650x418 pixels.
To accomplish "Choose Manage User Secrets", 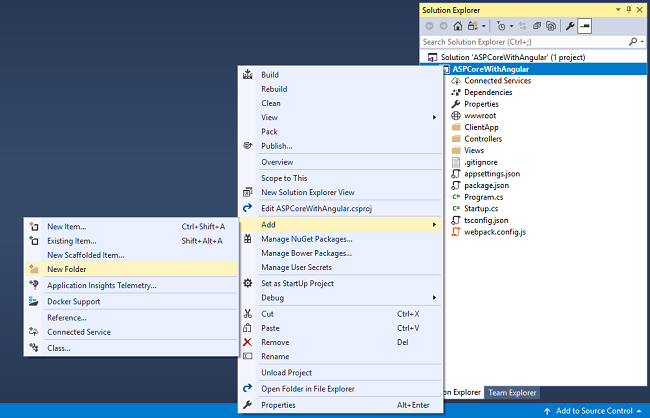I will (340, 267).
